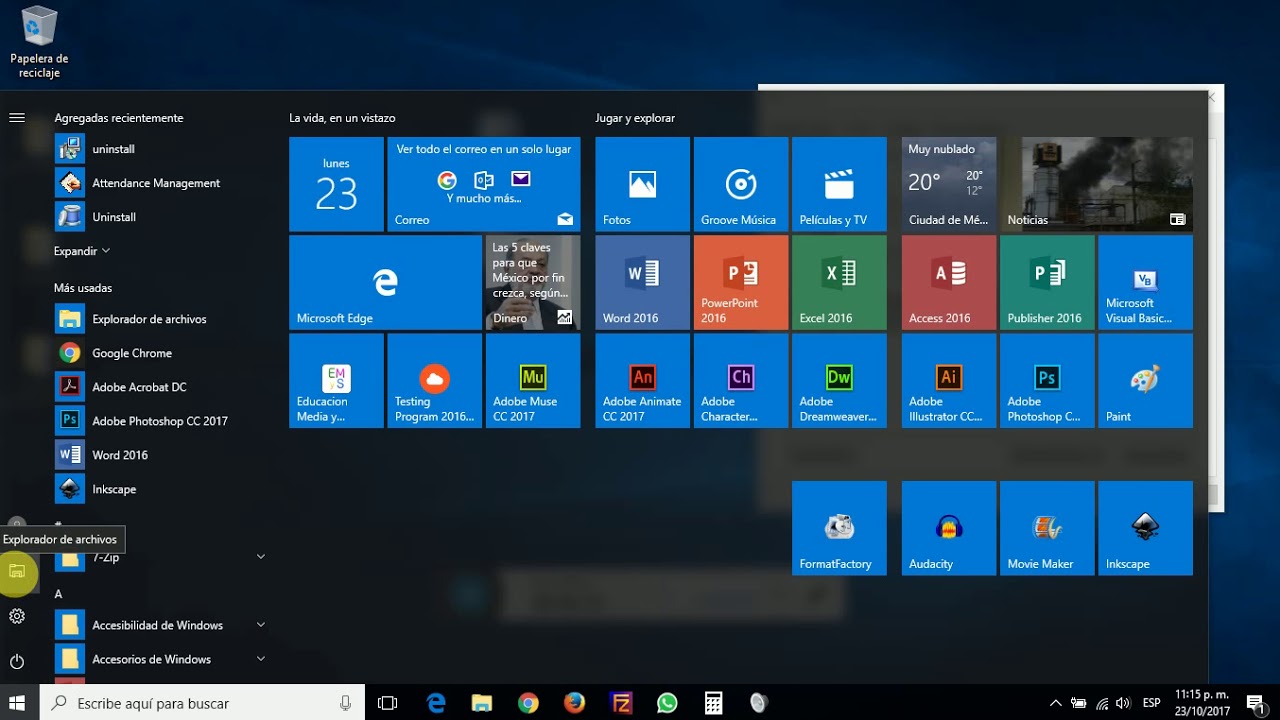Open the Microsoft Visual Basic tile
Screen dimensions: 1280x720
click(x=1145, y=282)
